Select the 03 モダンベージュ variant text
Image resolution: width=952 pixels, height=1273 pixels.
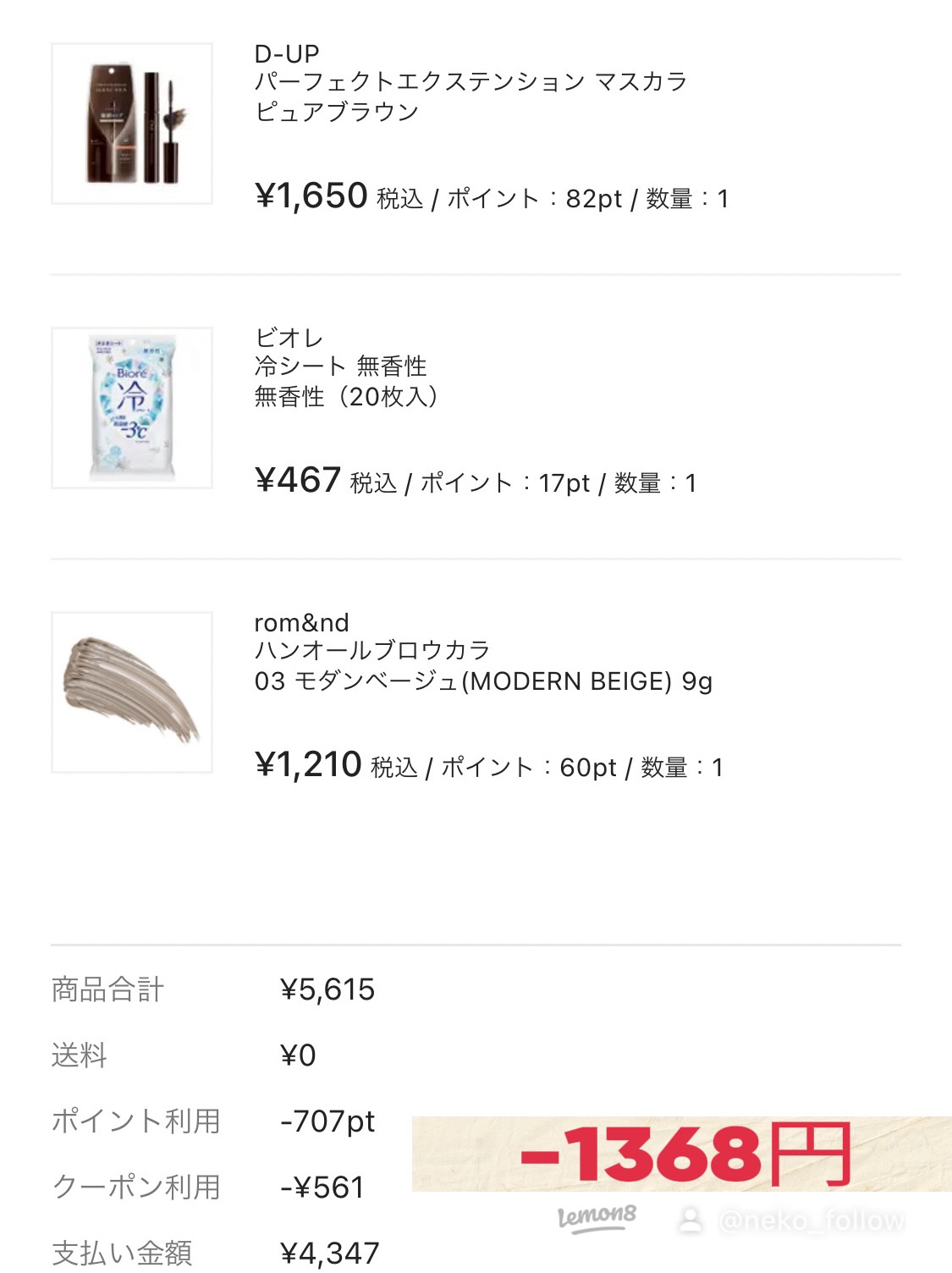(x=483, y=681)
